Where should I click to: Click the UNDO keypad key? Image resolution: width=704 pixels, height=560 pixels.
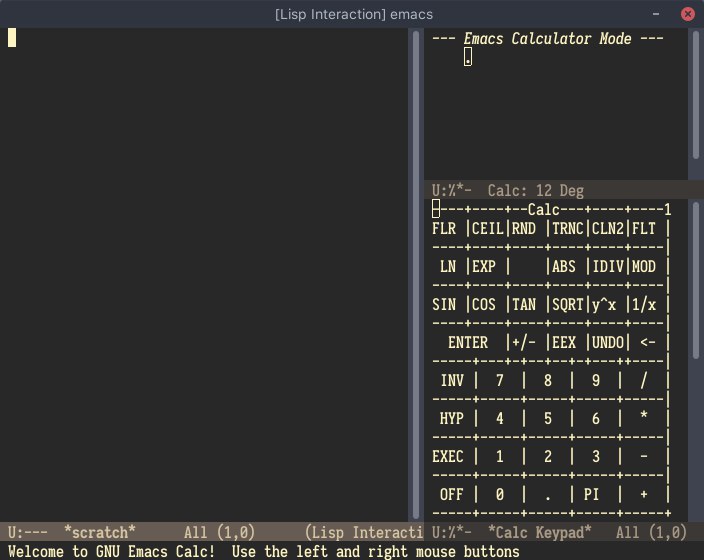pos(607,343)
